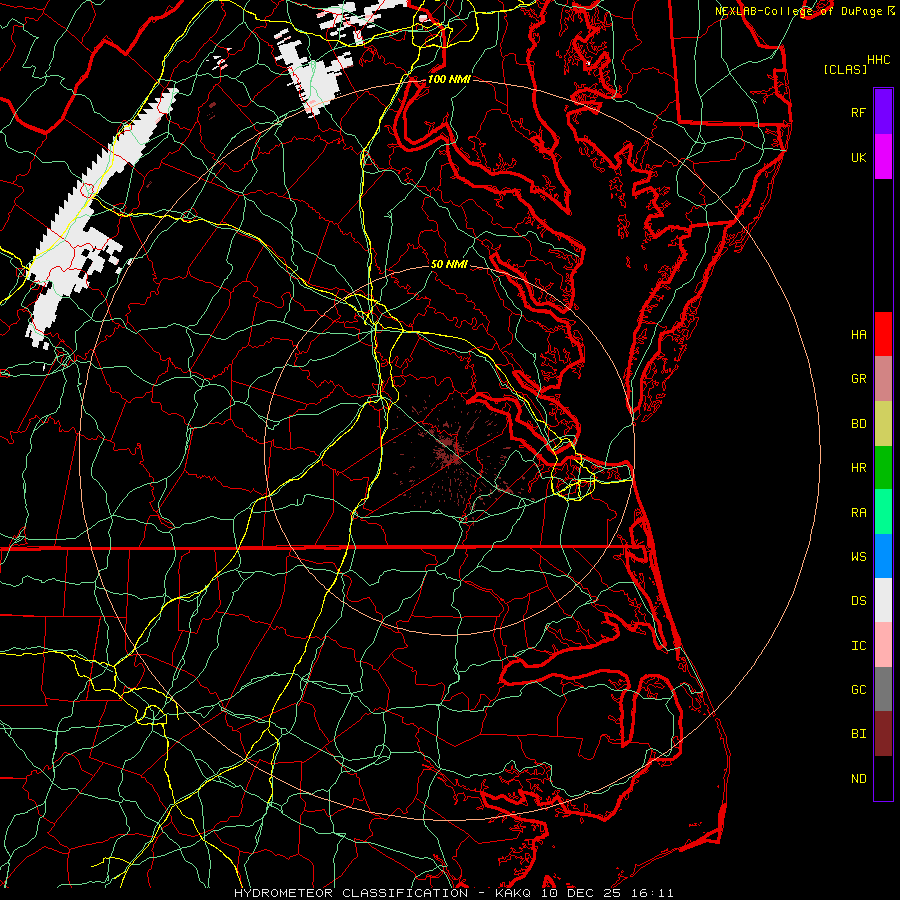Click the Hydrometeor Classification KAKQ caption
The width and height of the screenshot is (900, 900).
453,893
